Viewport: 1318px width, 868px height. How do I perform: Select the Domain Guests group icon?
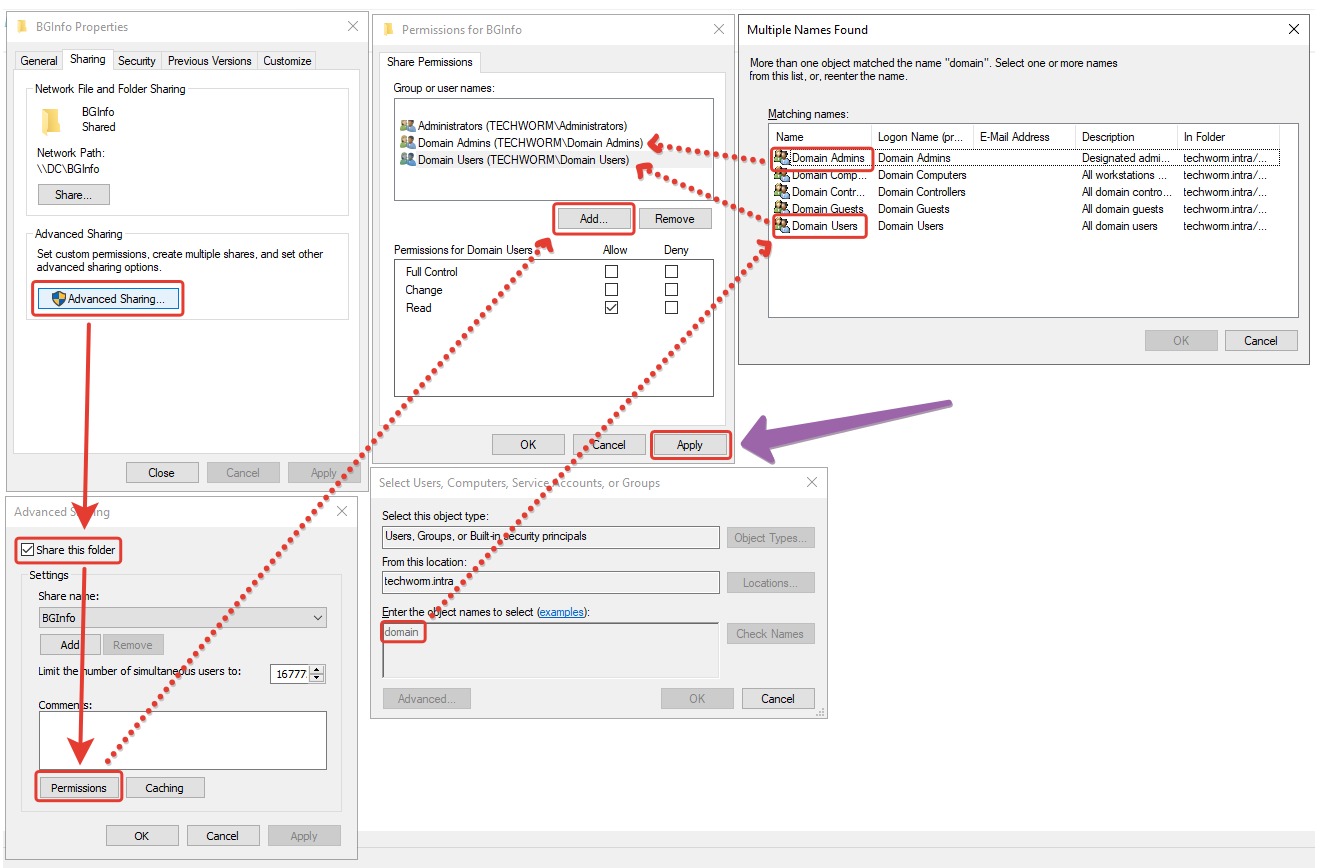[x=781, y=209]
